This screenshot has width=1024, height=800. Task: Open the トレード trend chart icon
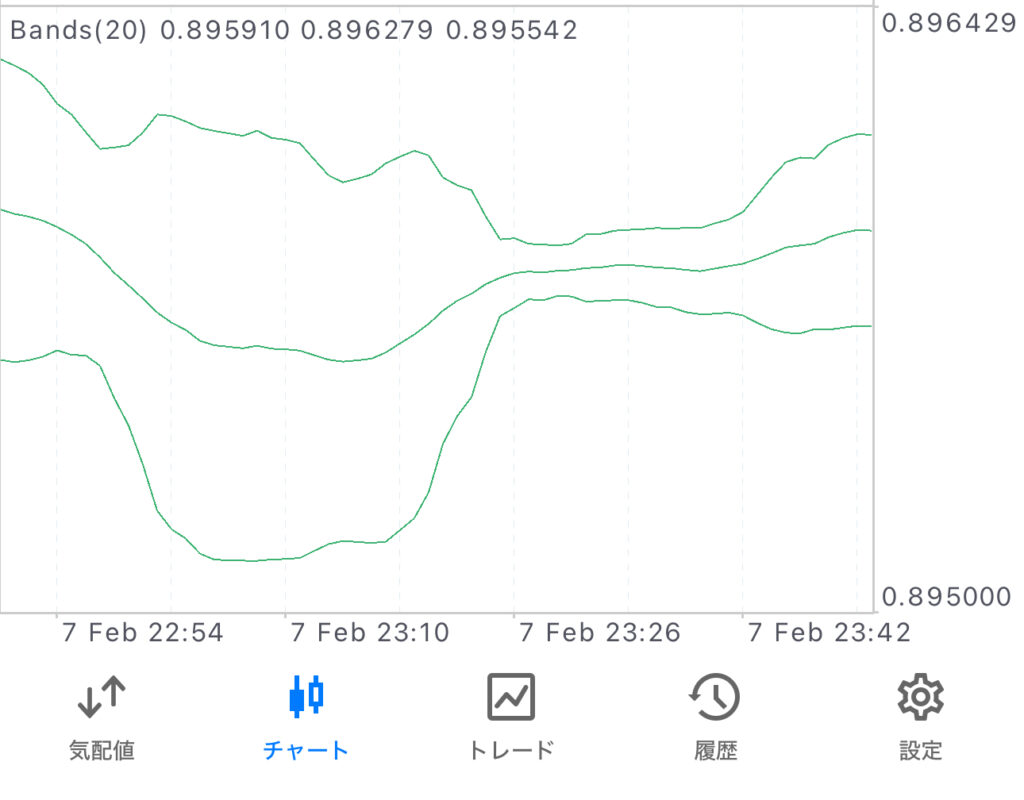511,697
